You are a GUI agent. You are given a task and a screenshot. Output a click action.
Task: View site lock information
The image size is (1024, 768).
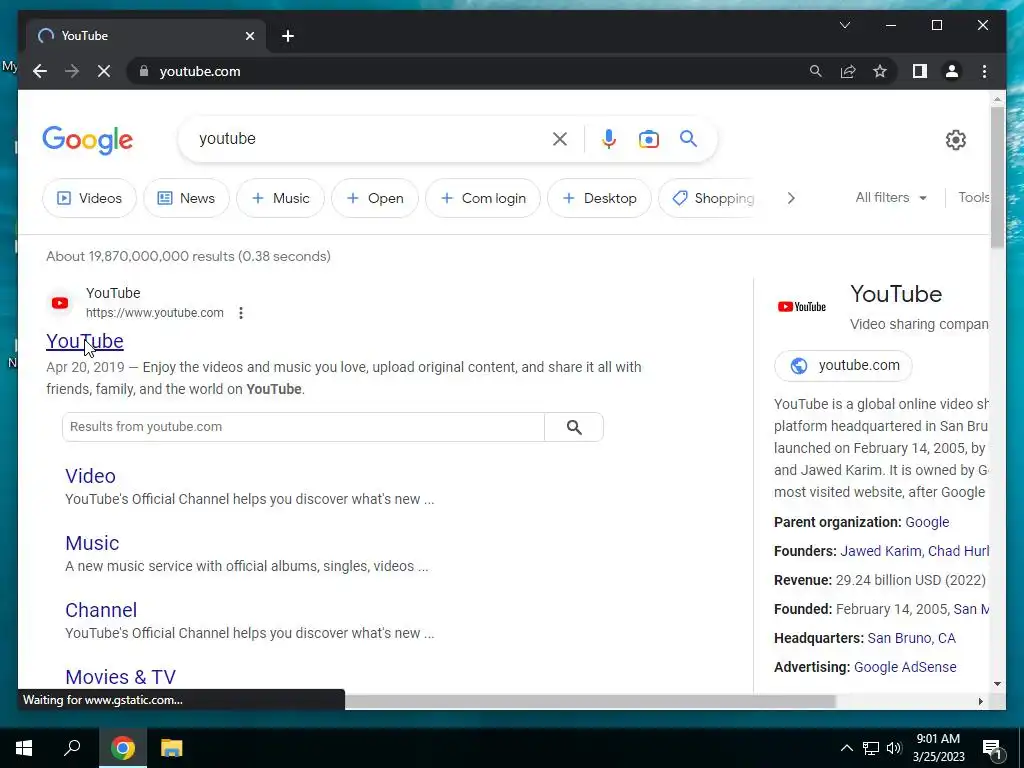pyautogui.click(x=144, y=71)
